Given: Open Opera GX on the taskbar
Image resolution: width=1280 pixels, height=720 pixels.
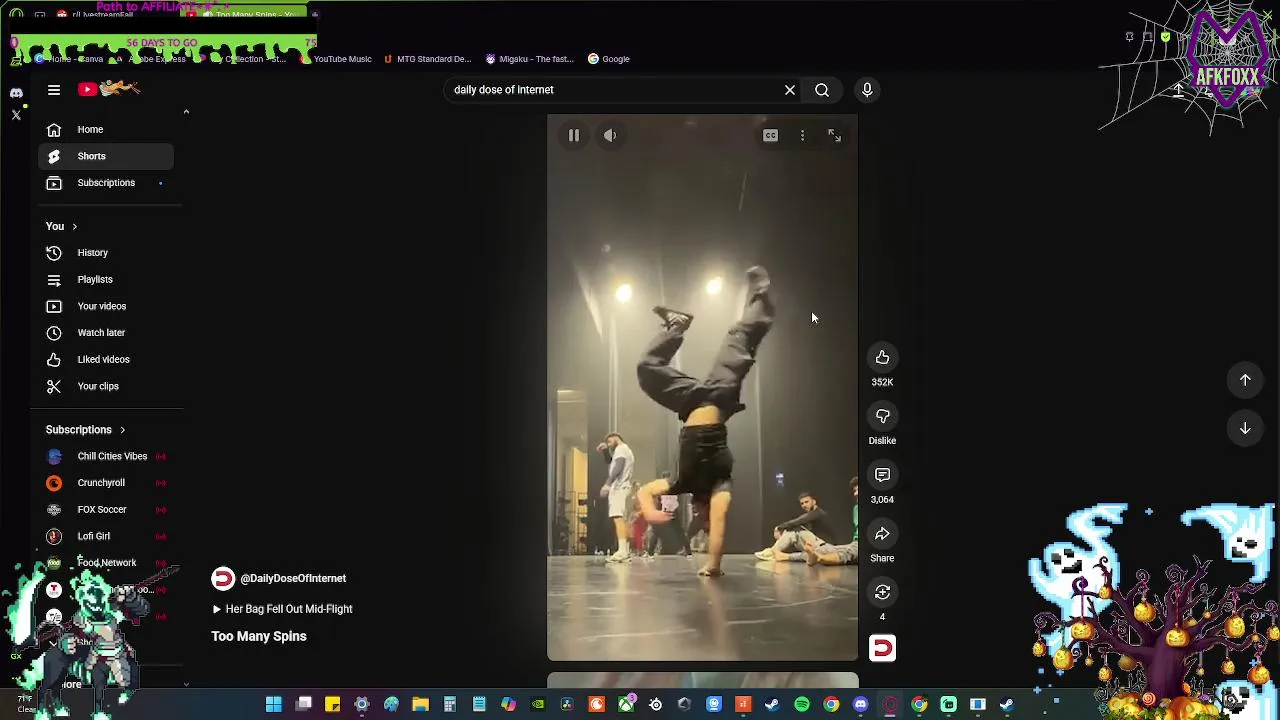Looking at the screenshot, I should click(x=890, y=705).
